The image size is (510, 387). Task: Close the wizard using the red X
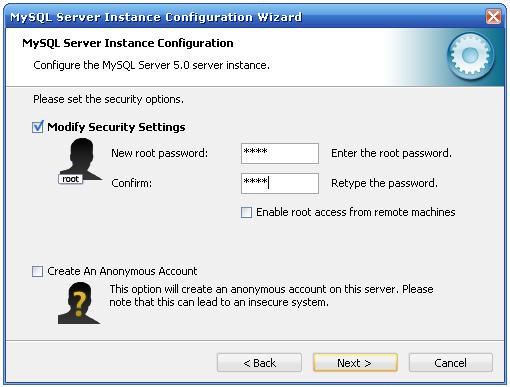(x=493, y=16)
